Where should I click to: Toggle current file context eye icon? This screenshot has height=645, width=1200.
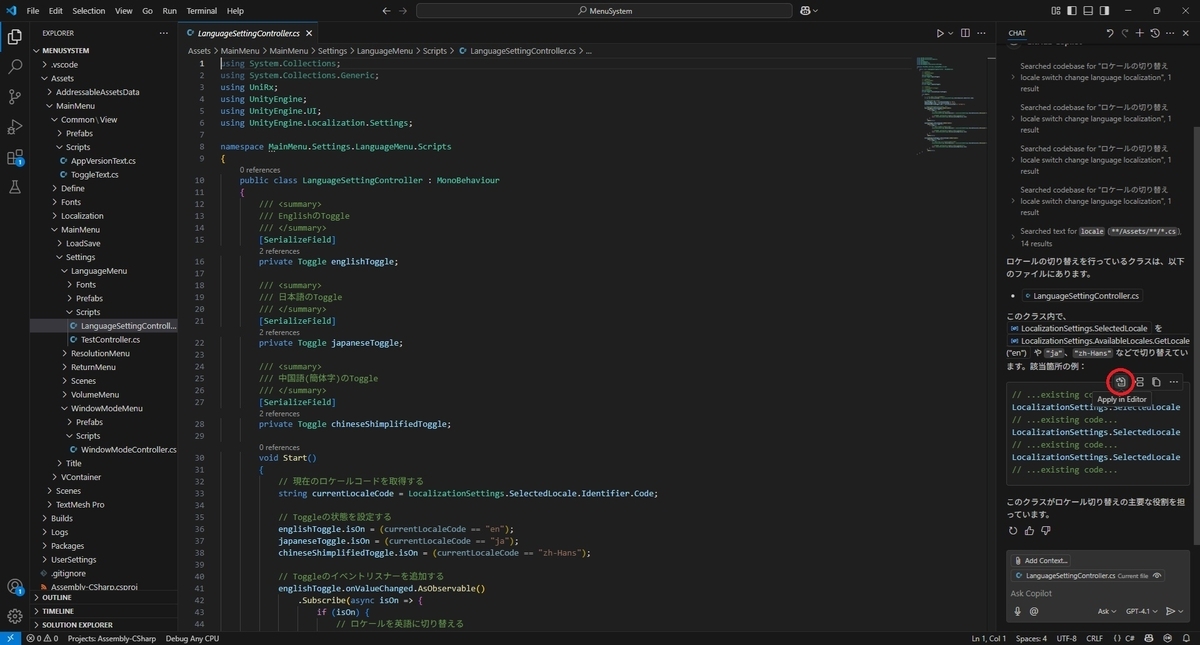coord(1157,576)
